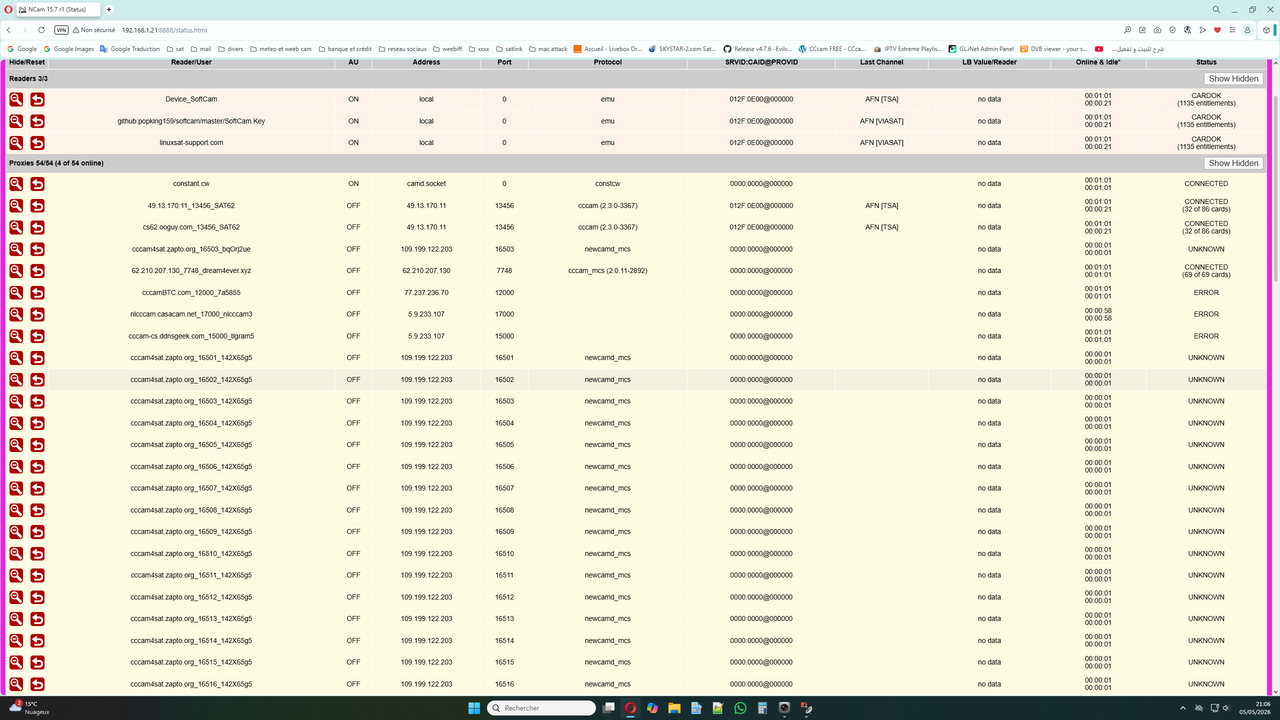Toggle AU ON for linuxsat-support.com
Screen dimensions: 1280x720
(x=353, y=142)
